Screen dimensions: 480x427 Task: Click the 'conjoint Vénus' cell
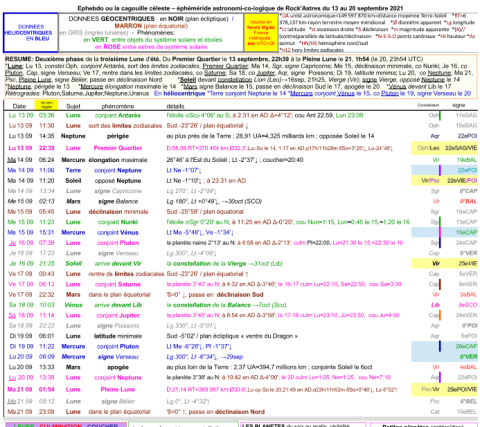(x=118, y=232)
